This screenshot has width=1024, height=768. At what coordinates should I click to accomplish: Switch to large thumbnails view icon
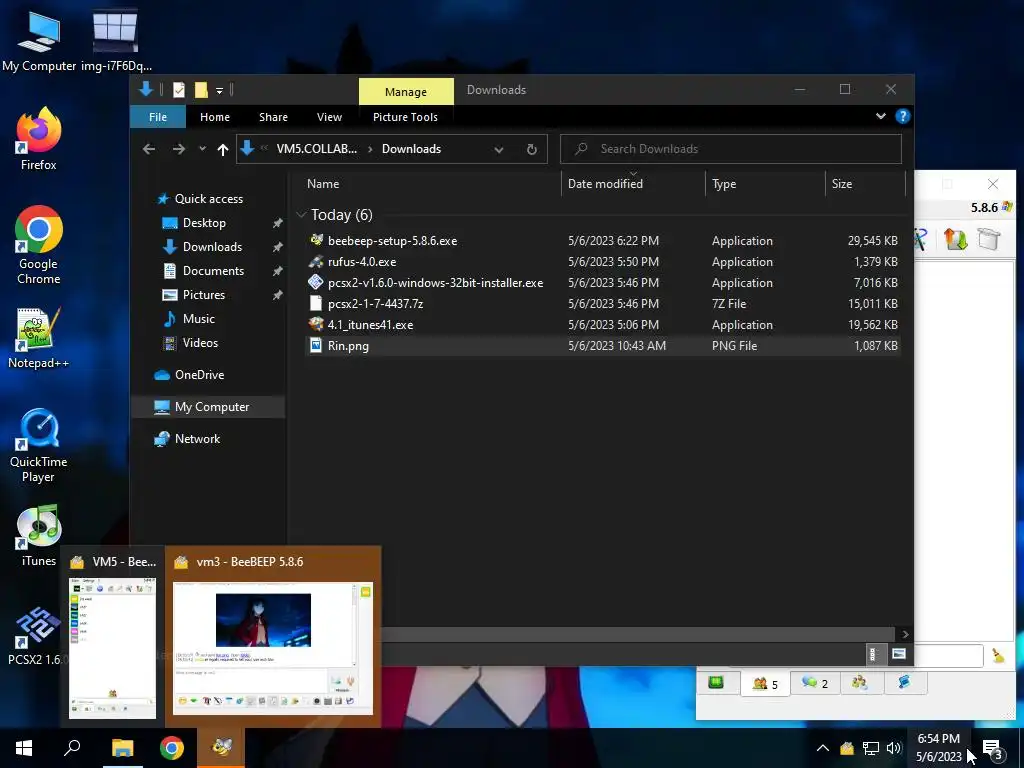899,654
